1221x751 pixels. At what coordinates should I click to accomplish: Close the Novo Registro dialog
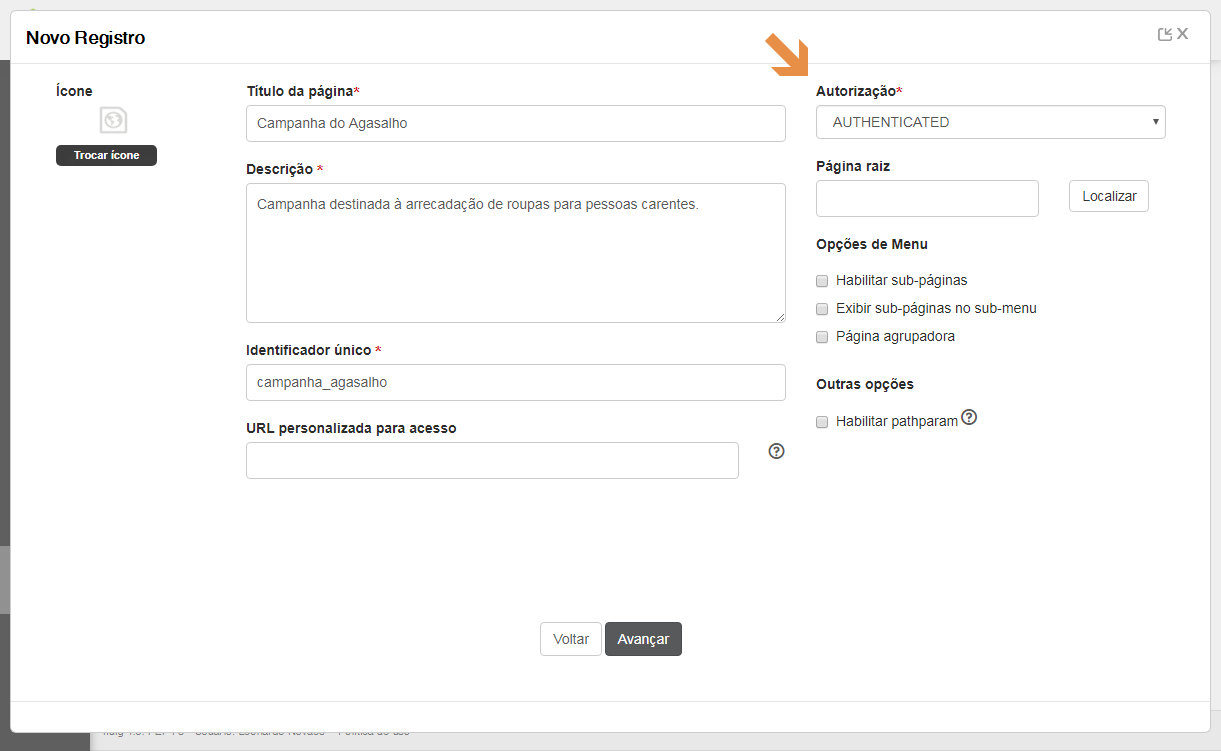1183,35
